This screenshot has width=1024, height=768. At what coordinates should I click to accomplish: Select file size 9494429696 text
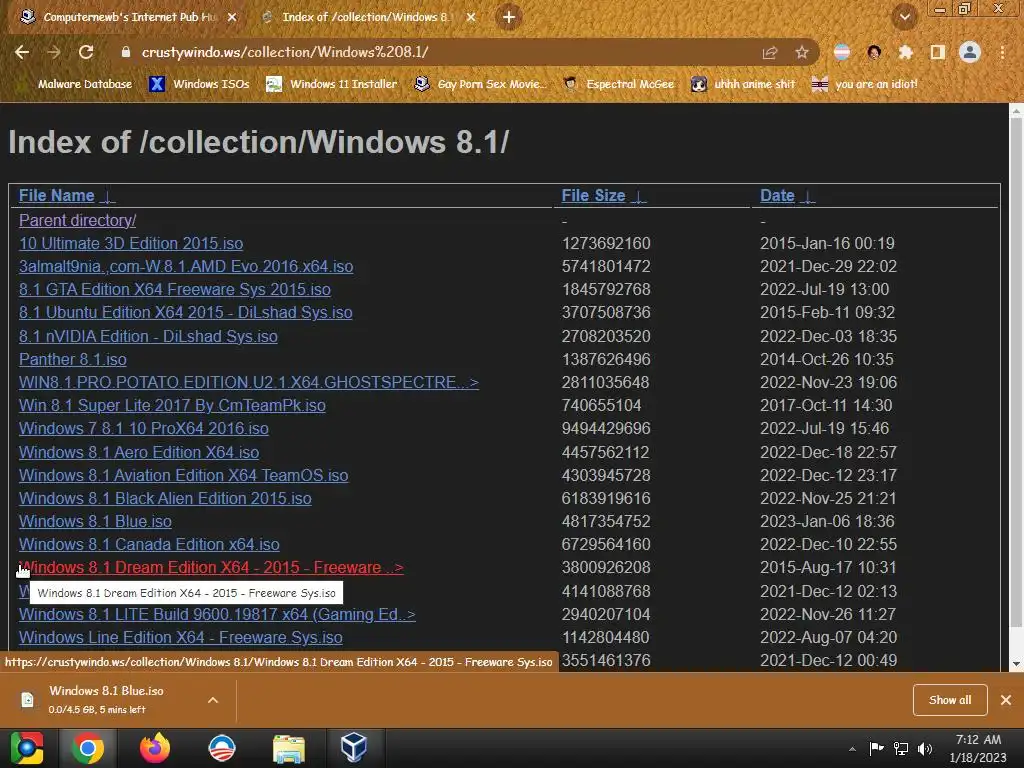point(606,428)
